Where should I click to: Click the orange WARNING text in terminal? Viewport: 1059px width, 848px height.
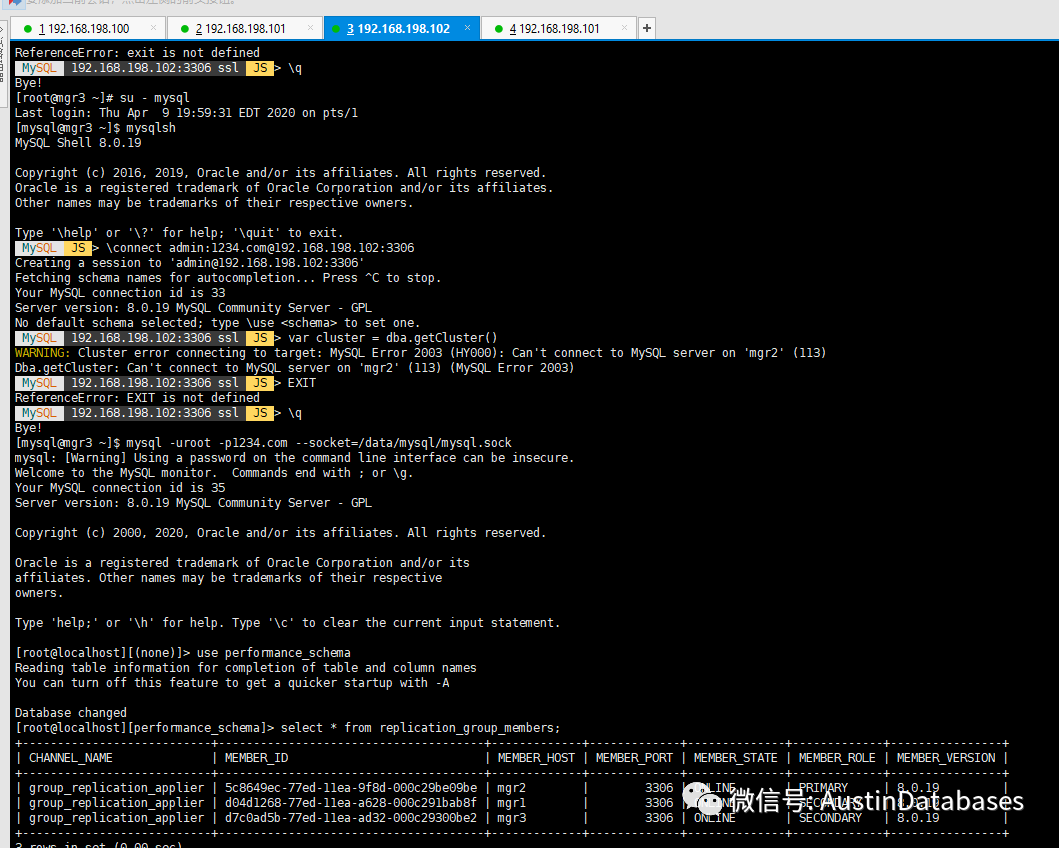42,353
